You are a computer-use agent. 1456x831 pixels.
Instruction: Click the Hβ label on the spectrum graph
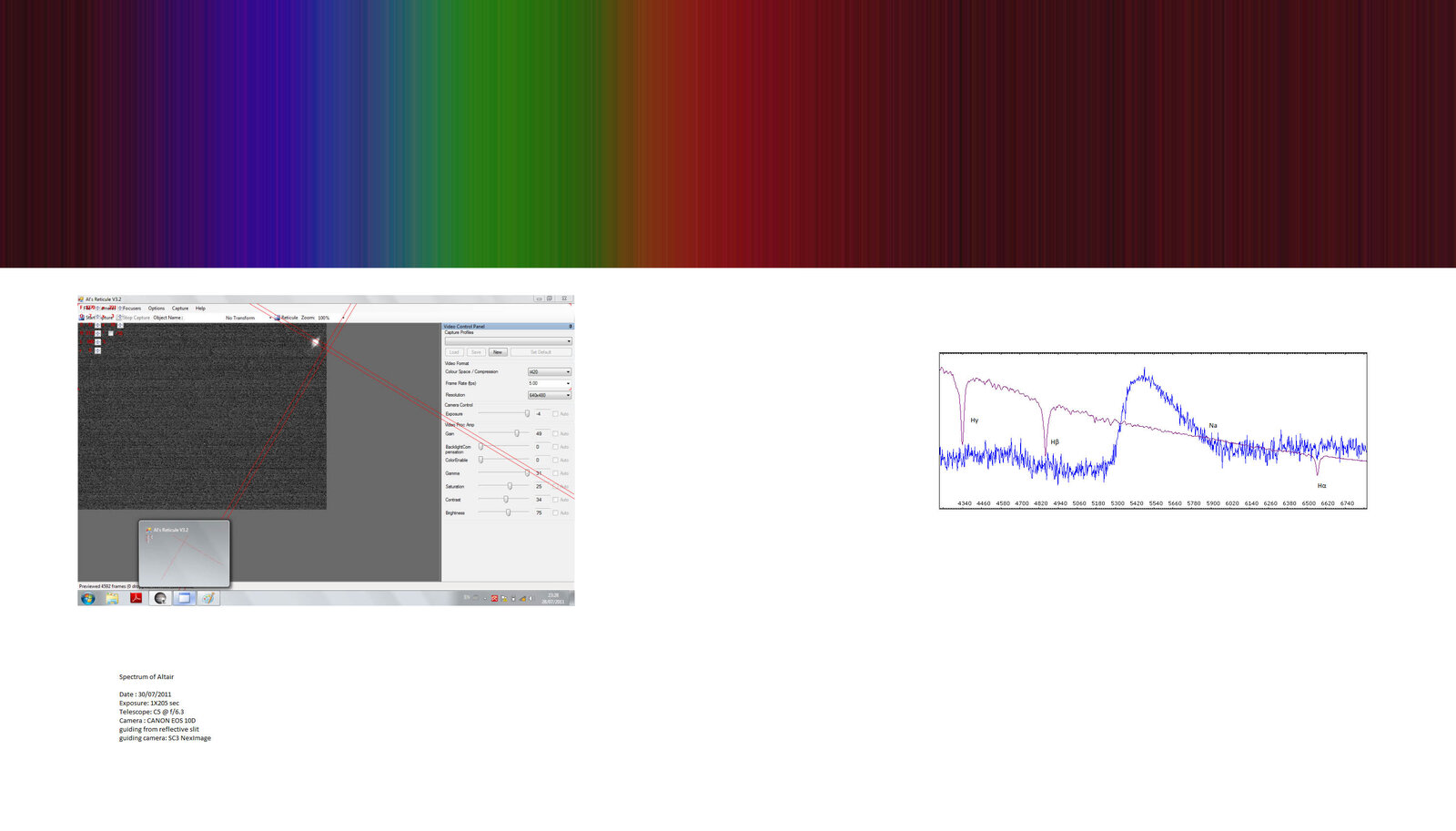coord(1055,441)
